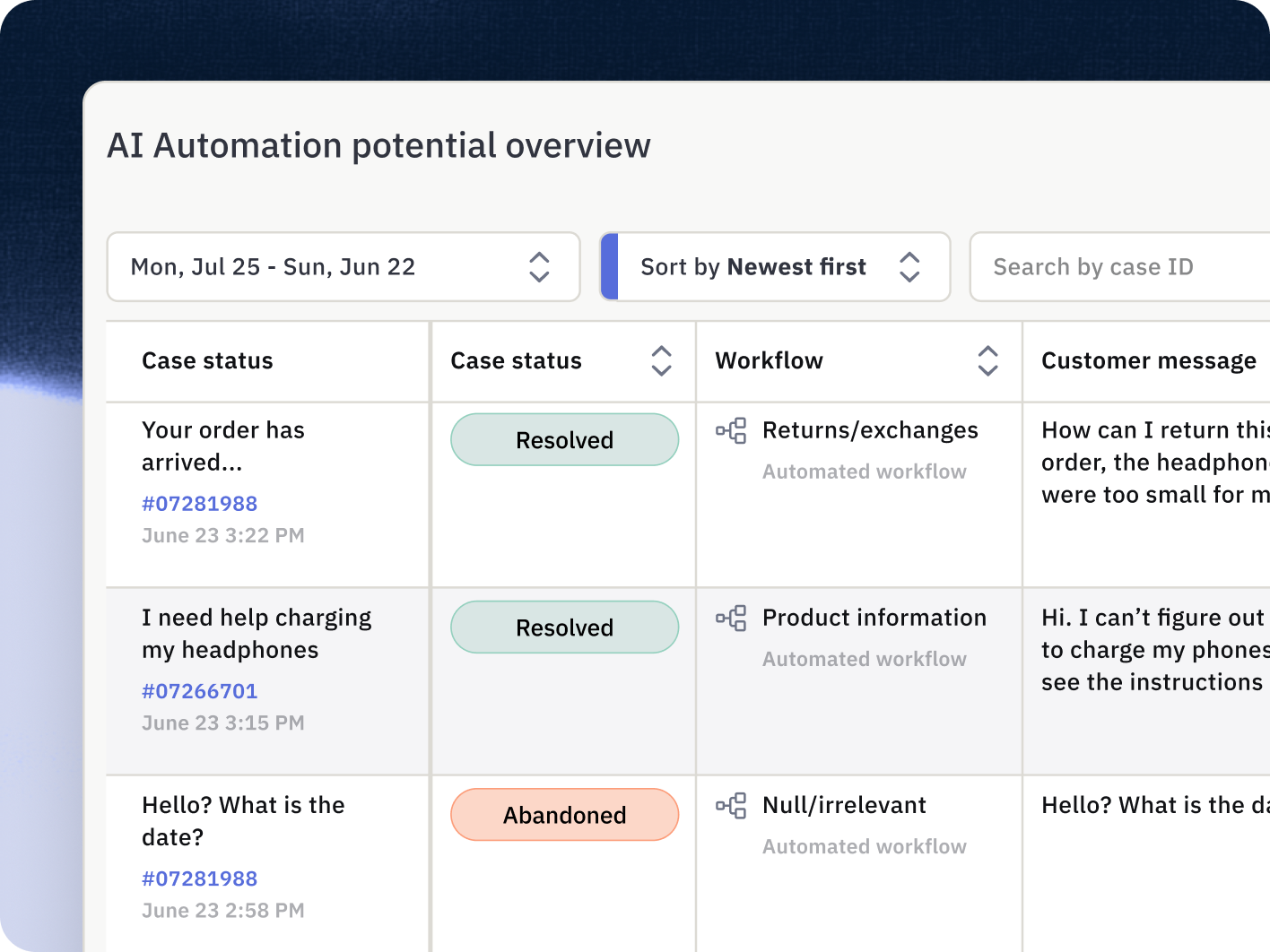Focus the Search by case ID field
This screenshot has height=952, width=1270.
click(x=1121, y=267)
